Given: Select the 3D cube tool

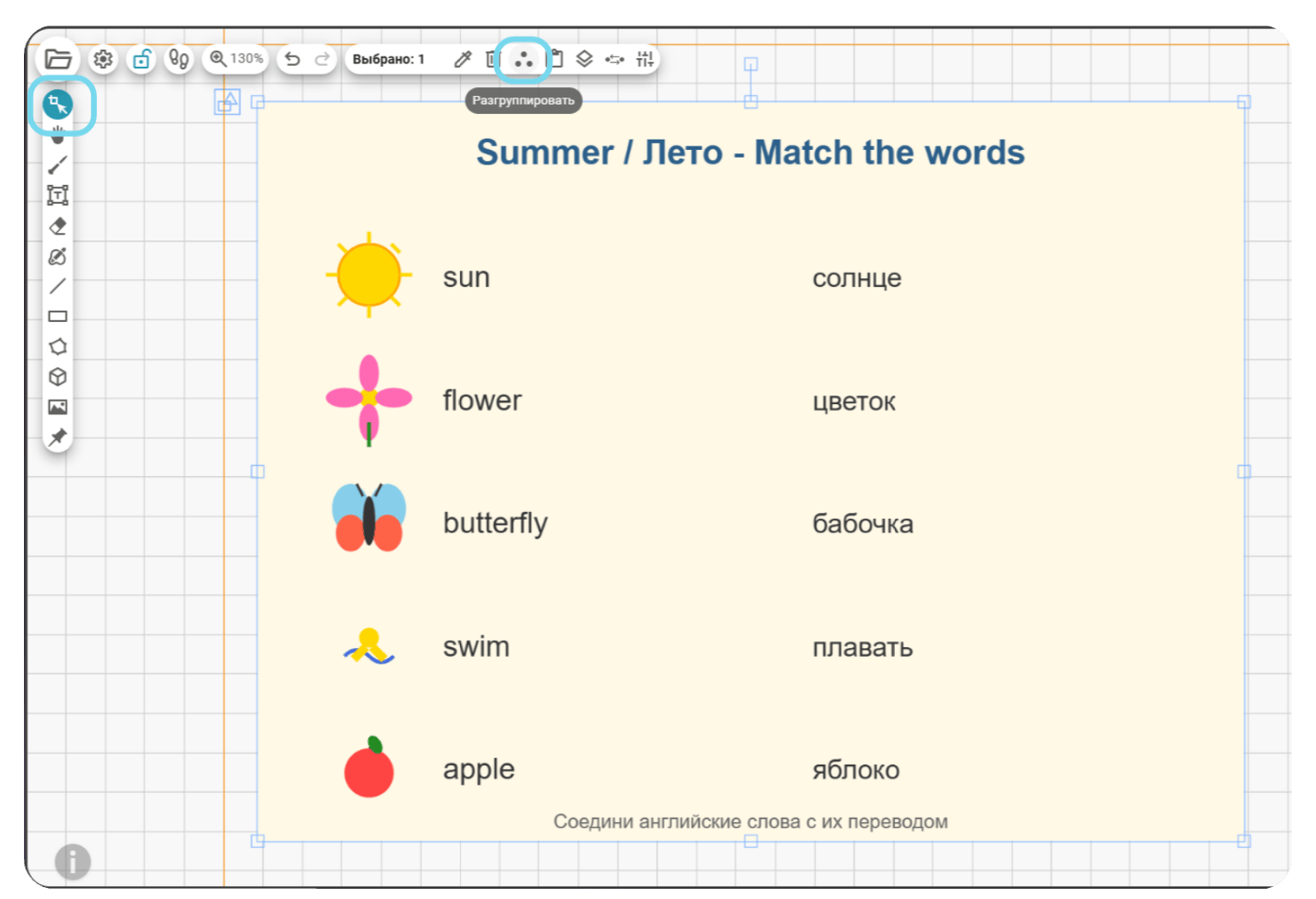Looking at the screenshot, I should pyautogui.click(x=58, y=377).
